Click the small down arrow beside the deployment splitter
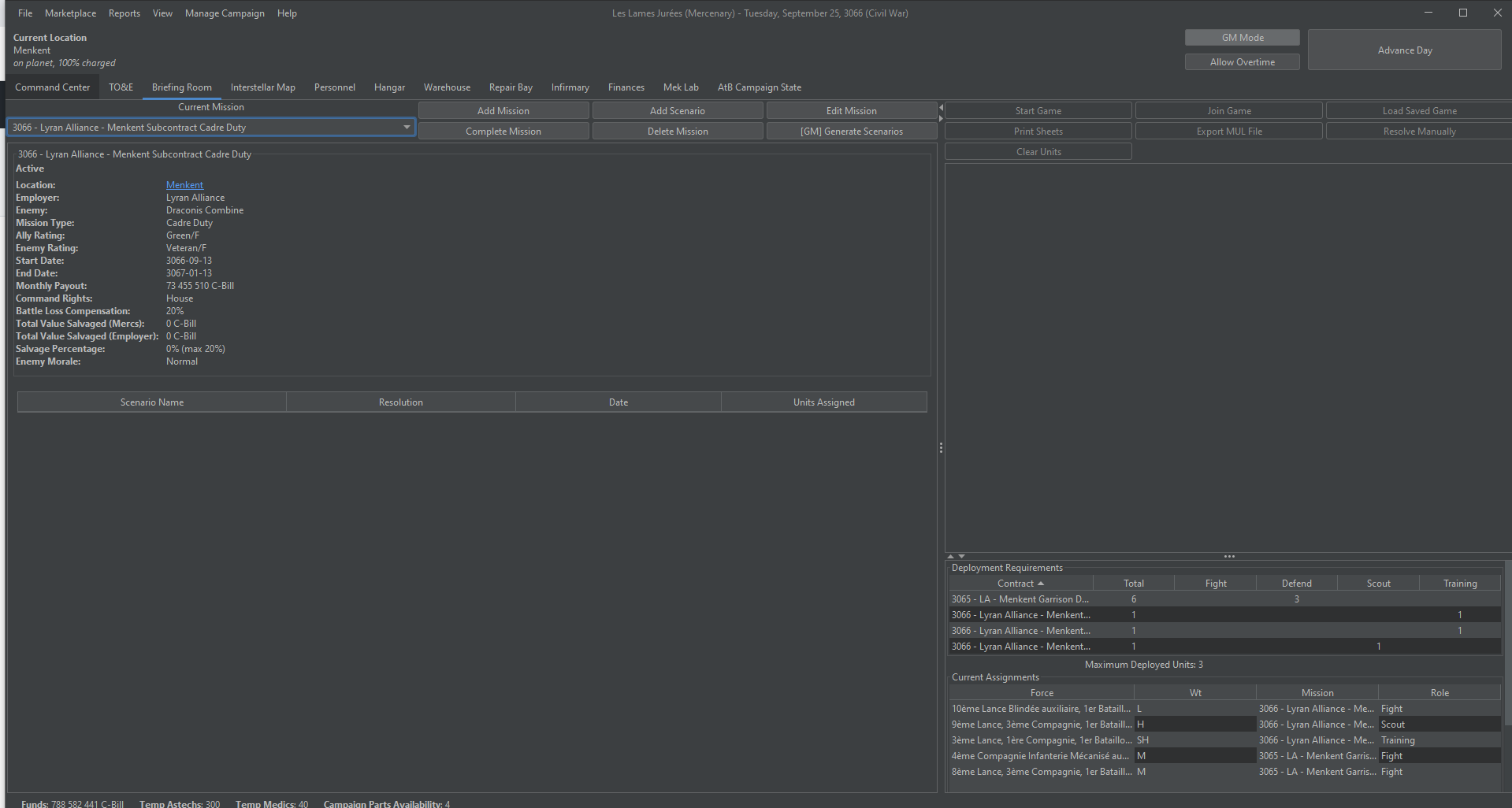Viewport: 1512px width, 808px height. (x=961, y=557)
